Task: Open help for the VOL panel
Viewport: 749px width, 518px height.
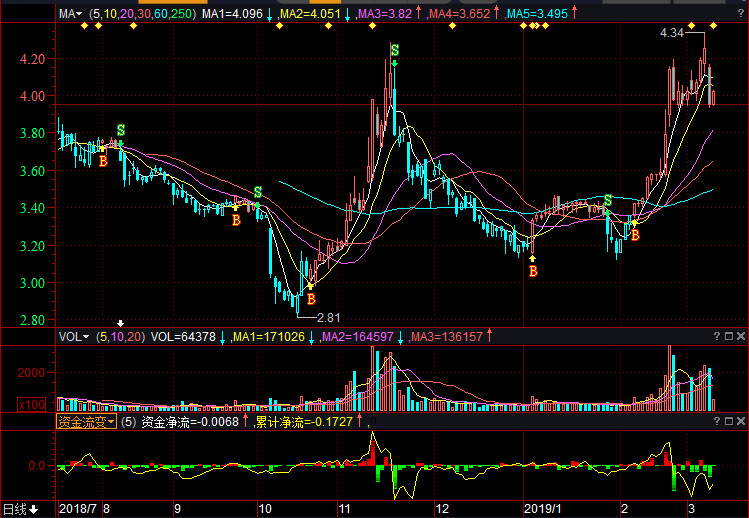Action: pyautogui.click(x=717, y=336)
